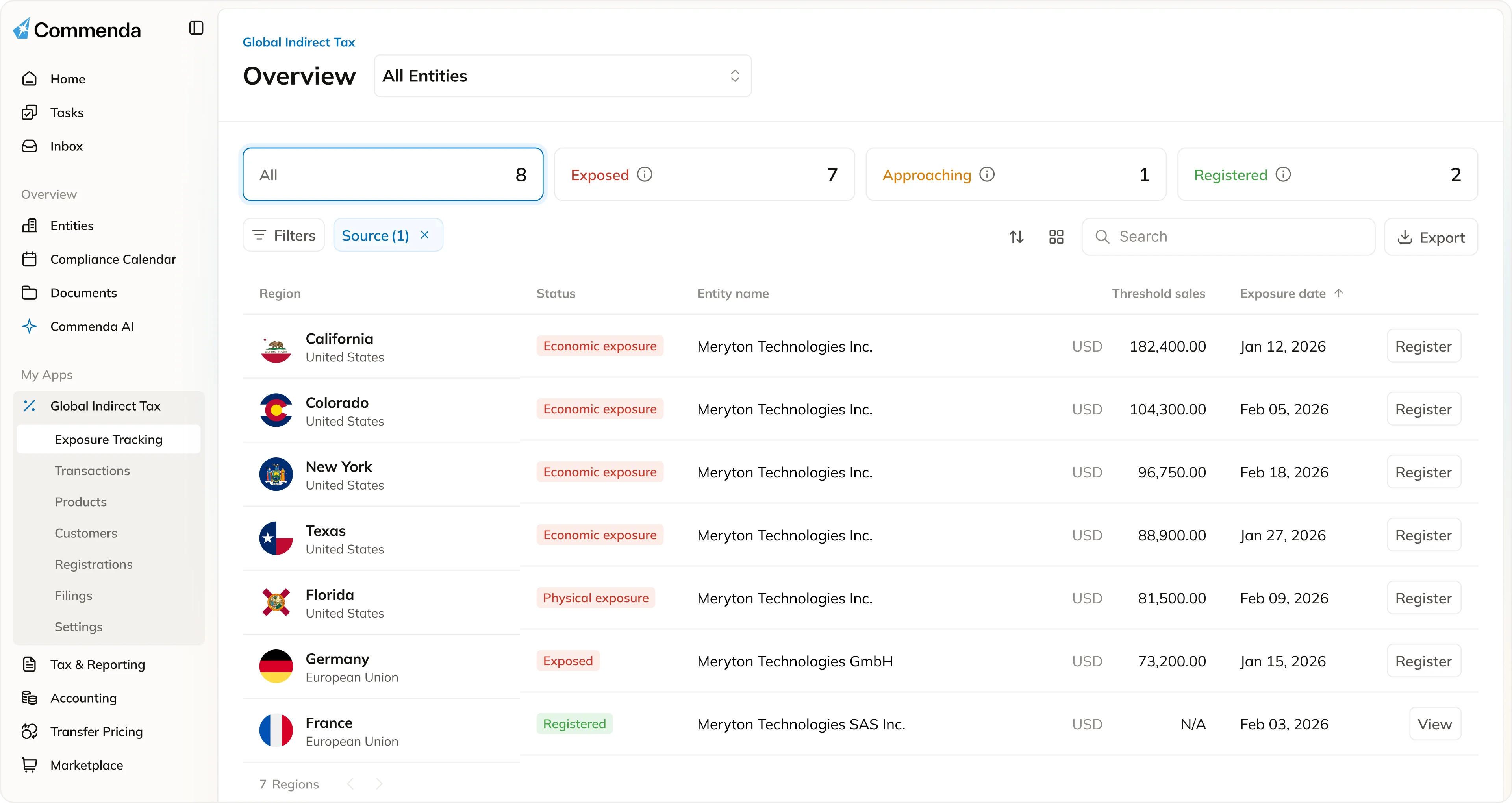Register for Colorado

1423,409
